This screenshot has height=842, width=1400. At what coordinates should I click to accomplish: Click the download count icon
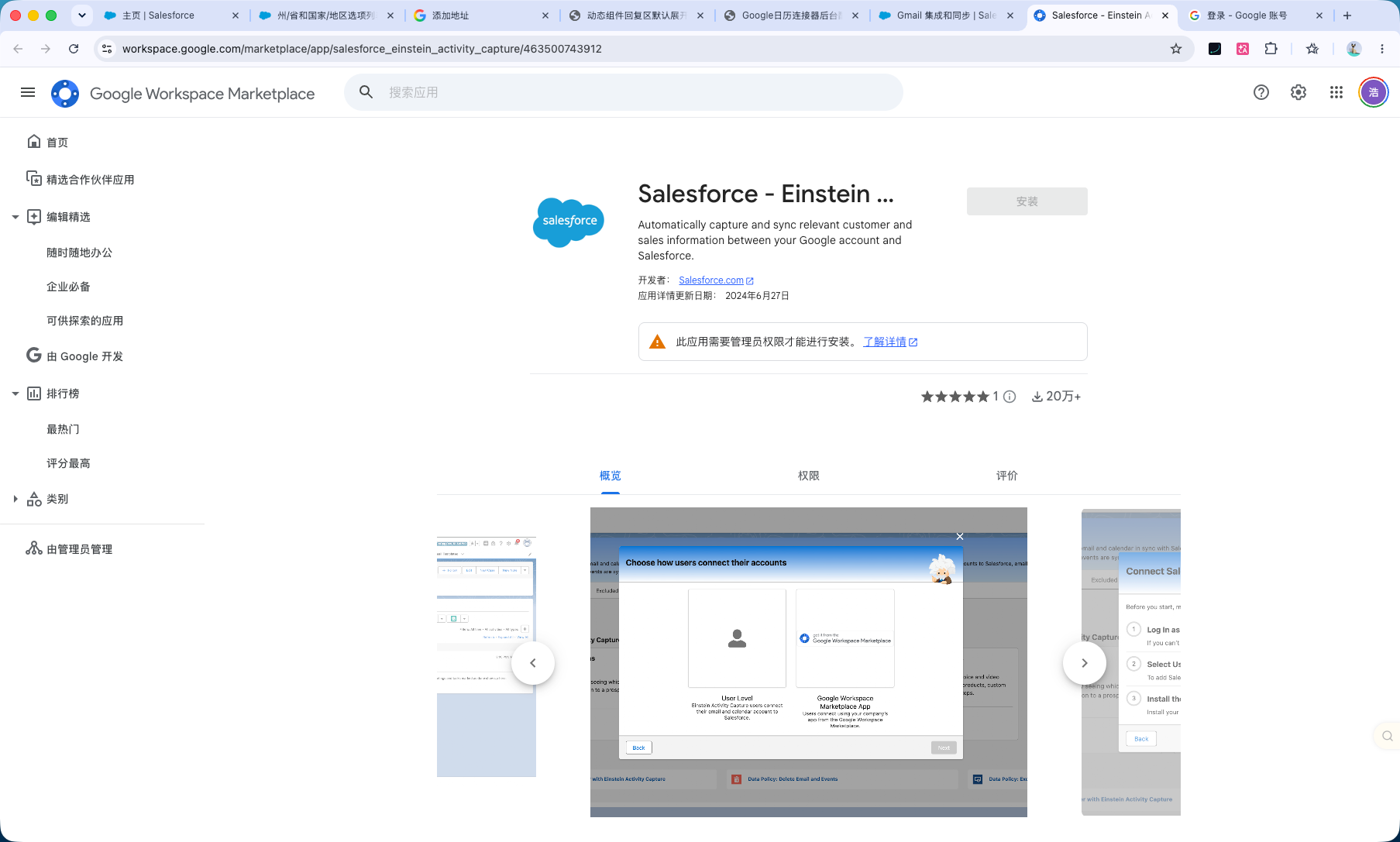pos(1037,397)
